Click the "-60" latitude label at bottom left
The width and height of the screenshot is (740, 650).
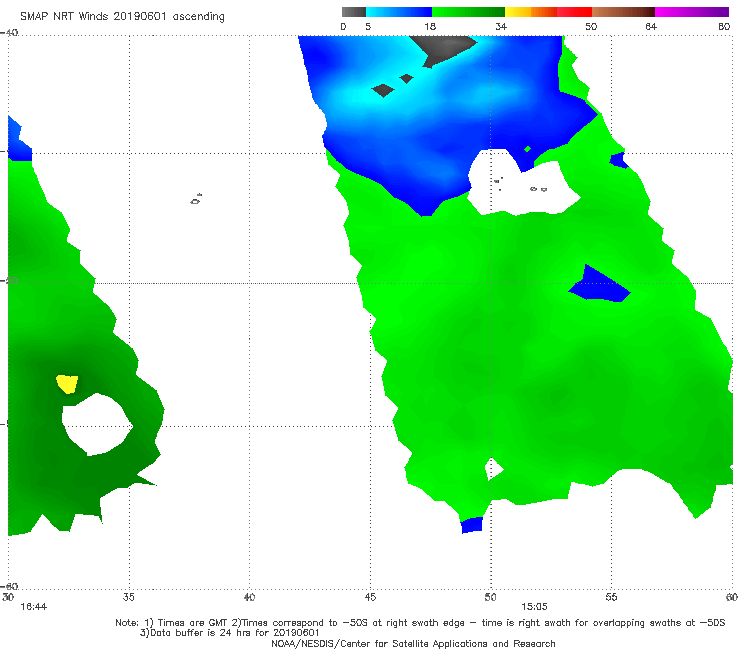(9, 586)
